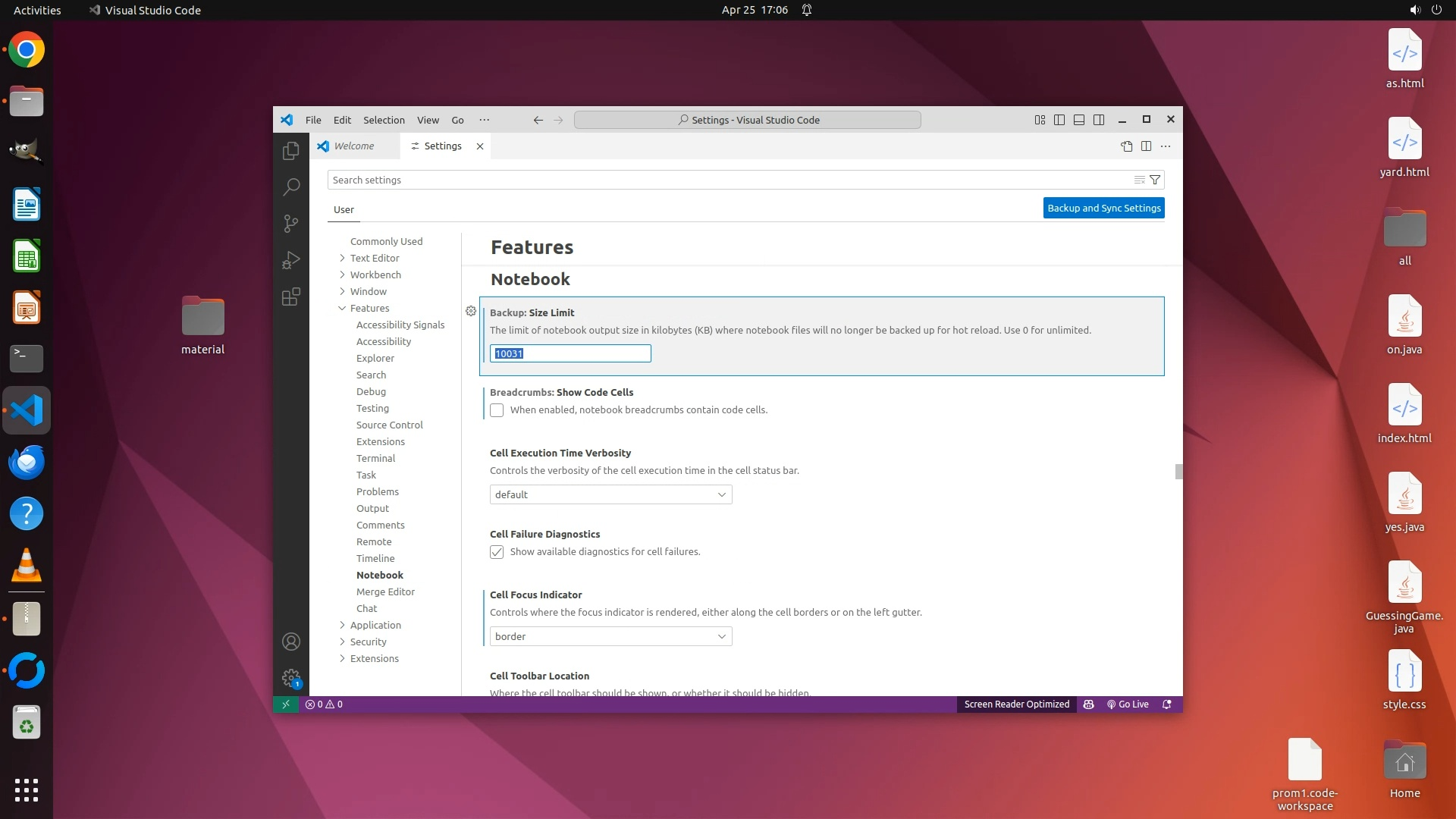
Task: Uncheck Cell Failure Diagnostics checkbox
Action: click(497, 552)
